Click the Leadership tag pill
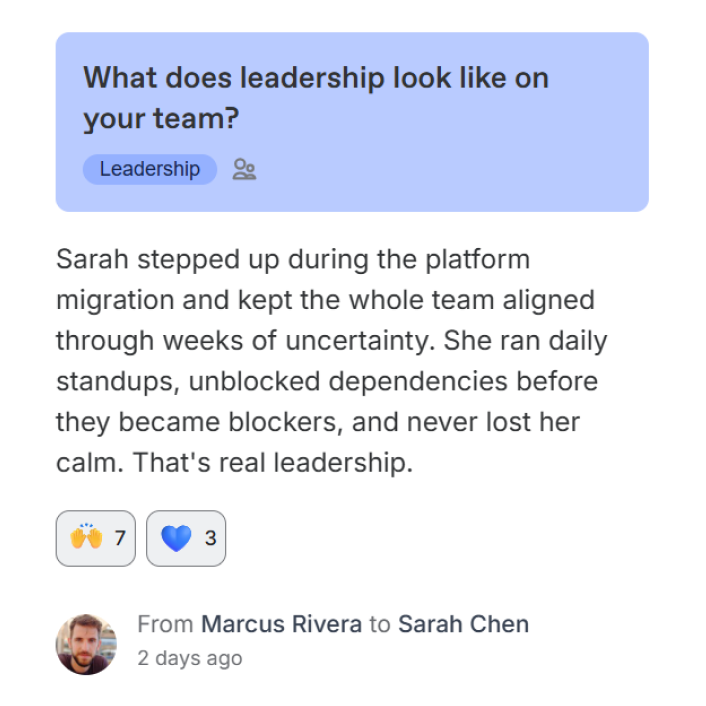Viewport: 706px width, 706px height. coord(149,169)
